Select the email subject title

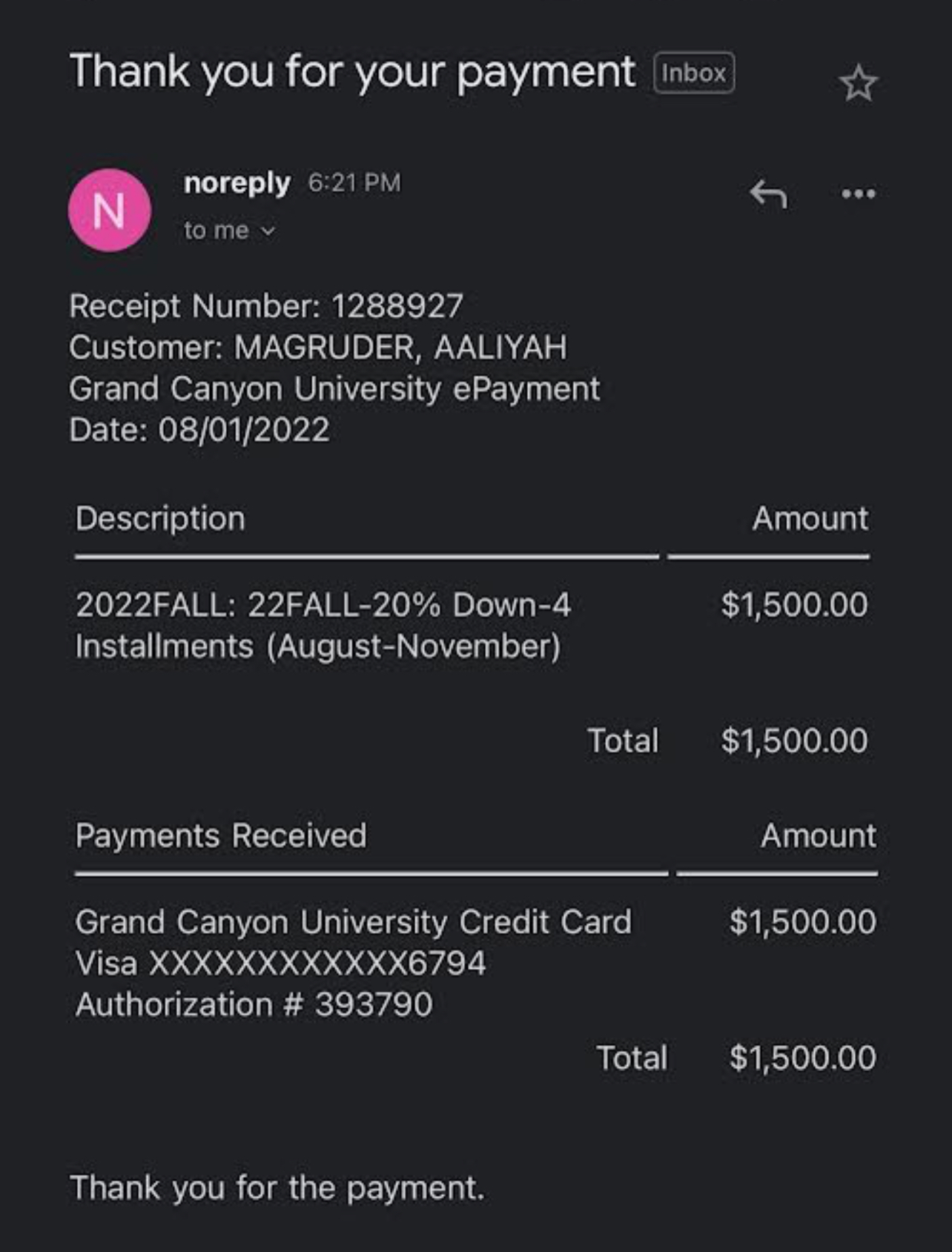[x=352, y=73]
